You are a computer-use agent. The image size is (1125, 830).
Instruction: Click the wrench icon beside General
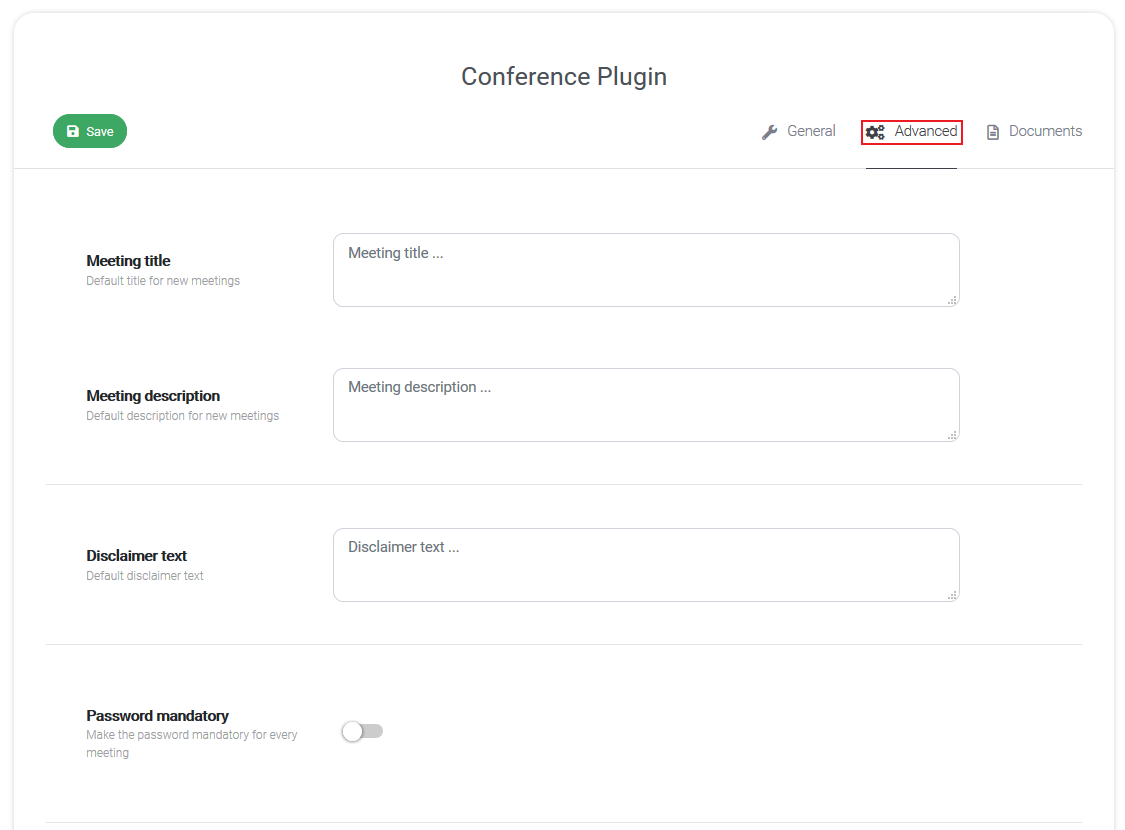click(x=769, y=132)
